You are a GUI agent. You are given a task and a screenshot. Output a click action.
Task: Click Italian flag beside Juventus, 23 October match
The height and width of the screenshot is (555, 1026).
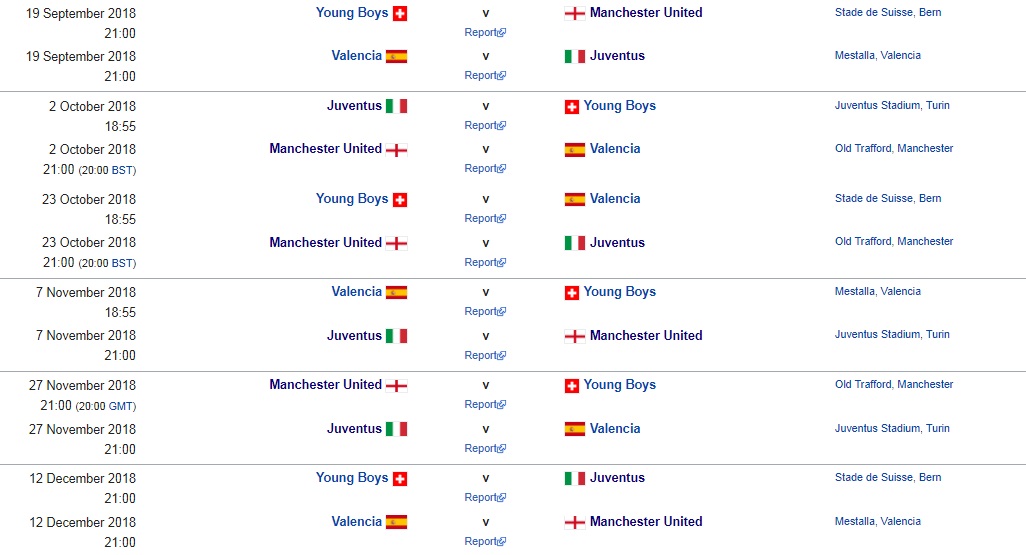[x=574, y=243]
